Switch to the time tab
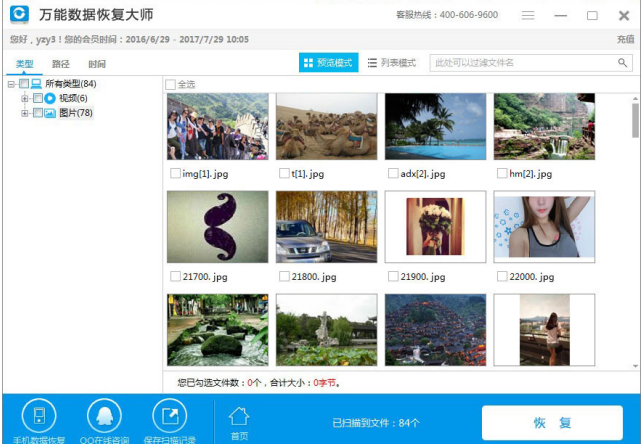This screenshot has height=444, width=643. pyautogui.click(x=97, y=63)
